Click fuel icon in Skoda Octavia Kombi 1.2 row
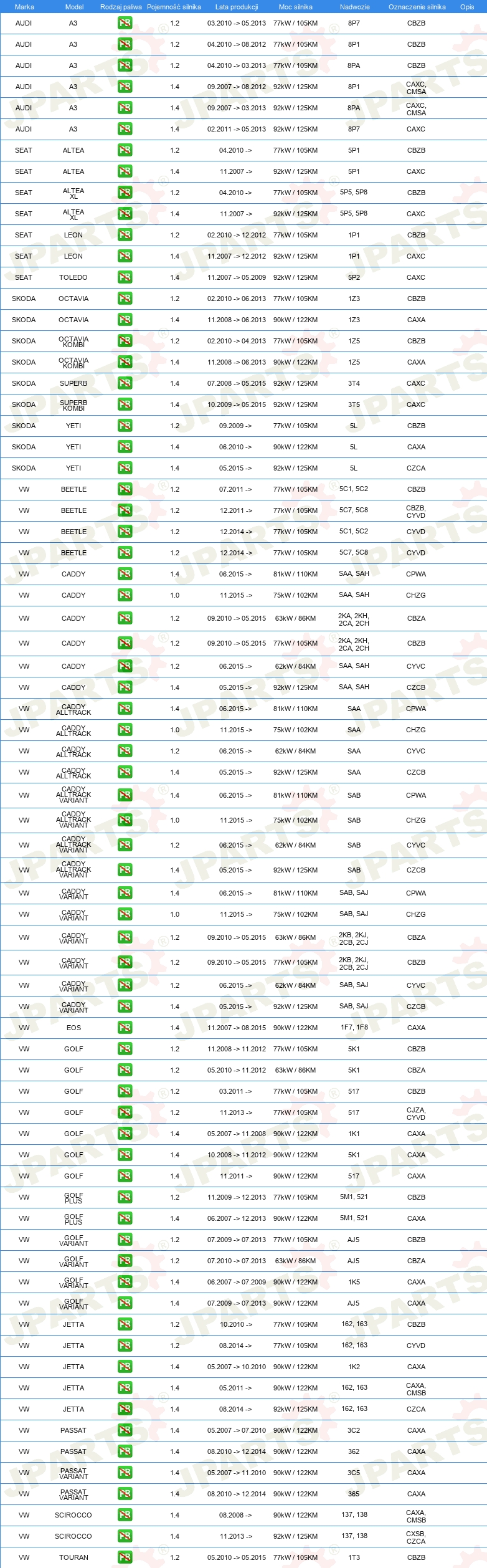Image resolution: width=487 pixels, height=1568 pixels. [125, 341]
